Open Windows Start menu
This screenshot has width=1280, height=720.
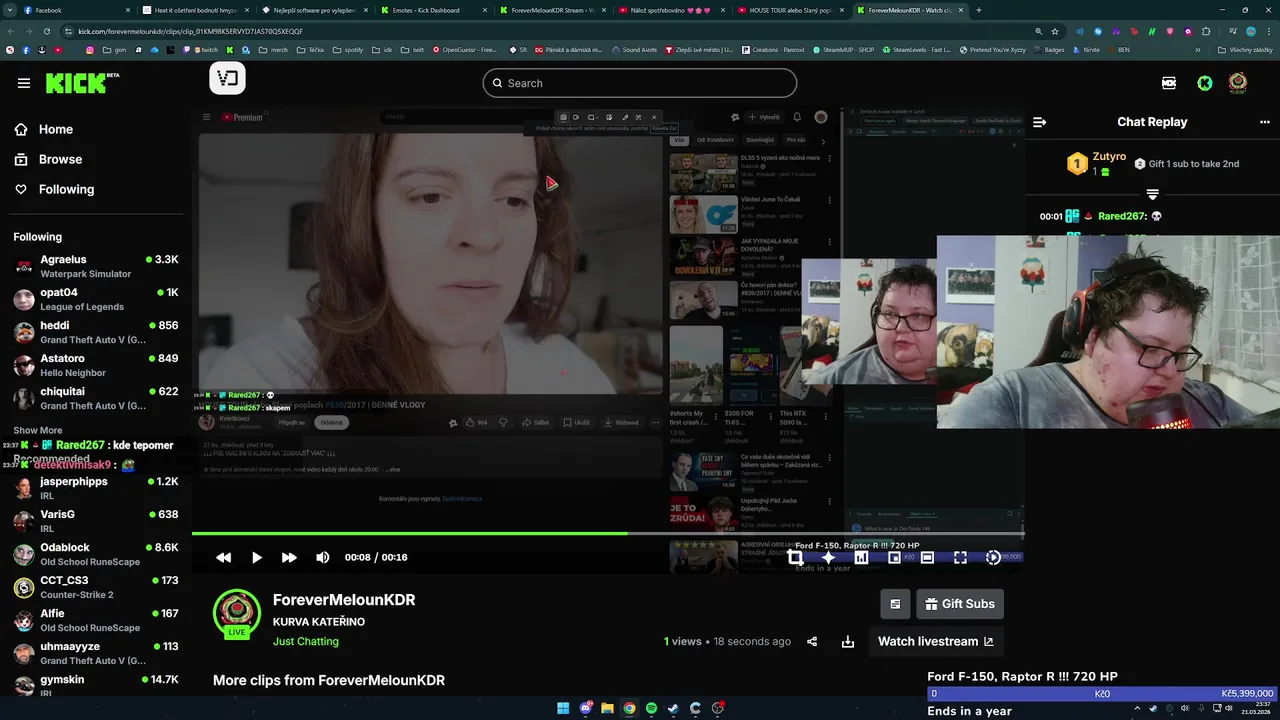[563, 708]
